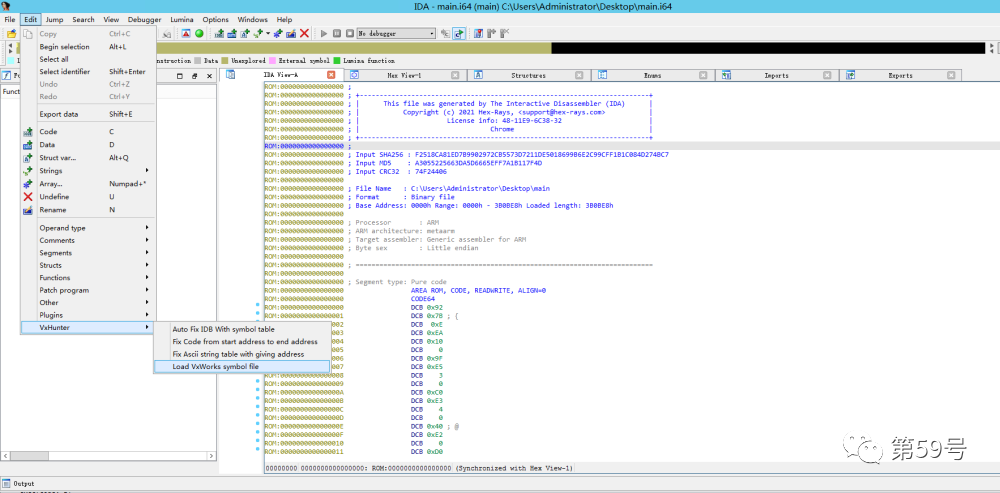Click breakpoint list toolbar icon
1000x493 pixels.
point(478,34)
